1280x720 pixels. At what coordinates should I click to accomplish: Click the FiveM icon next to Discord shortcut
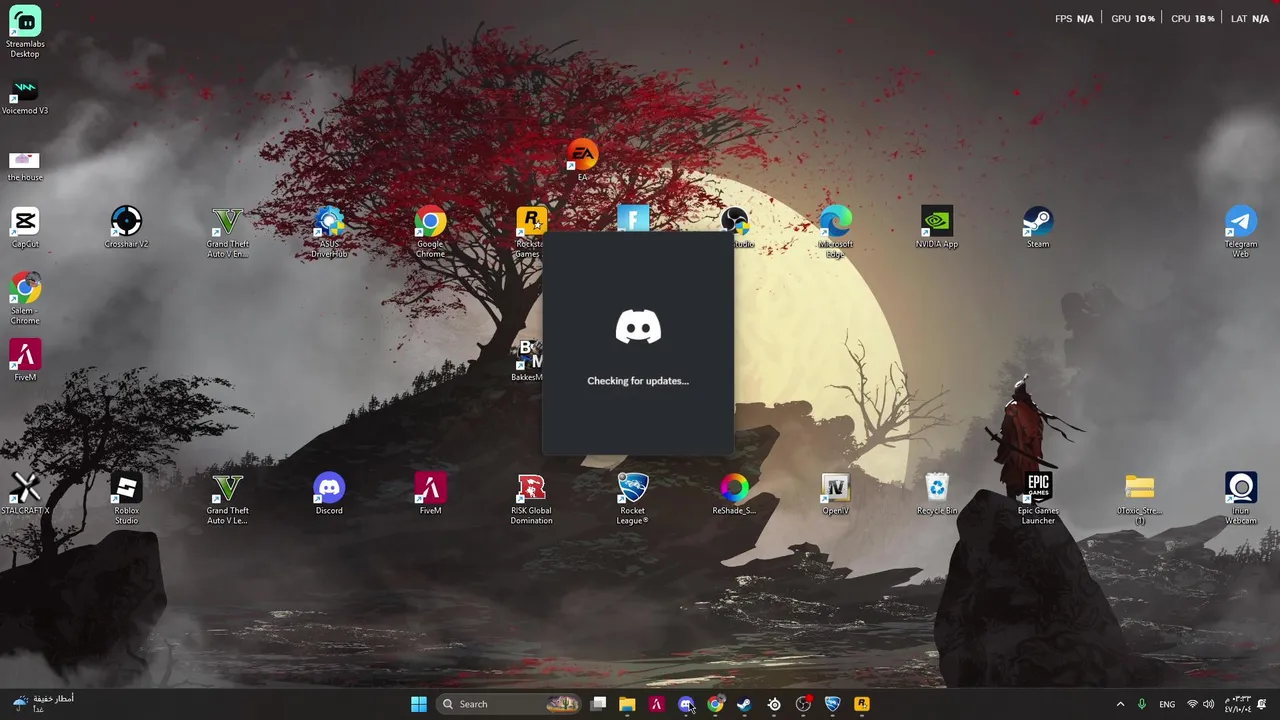[430, 495]
